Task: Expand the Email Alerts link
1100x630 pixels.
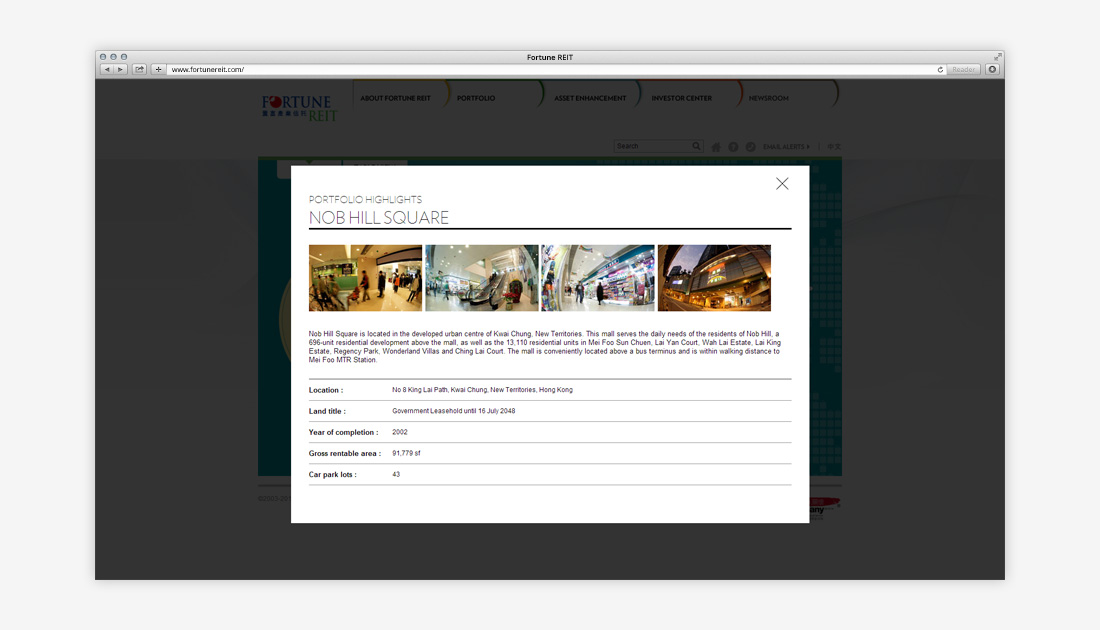Action: (x=786, y=147)
